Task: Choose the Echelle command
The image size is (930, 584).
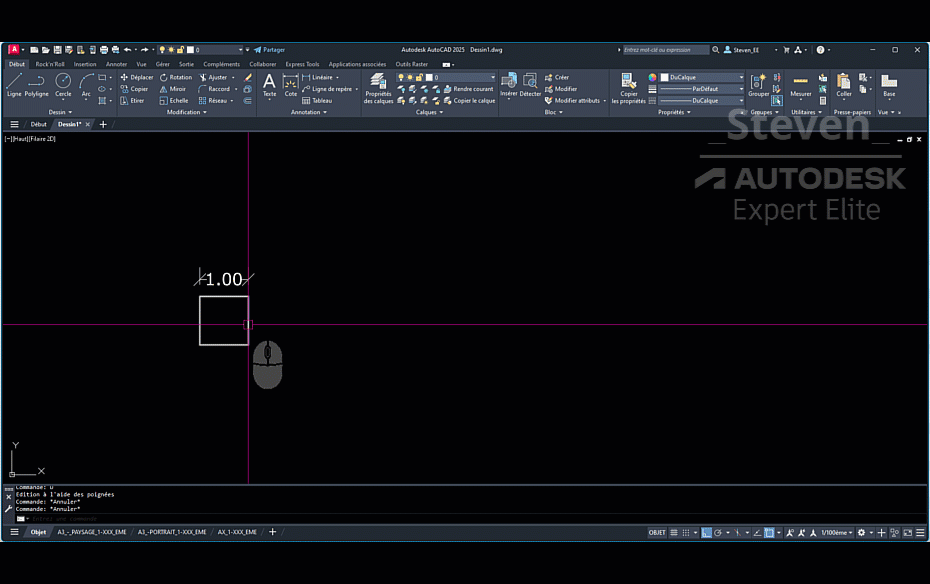Action: pyautogui.click(x=174, y=101)
